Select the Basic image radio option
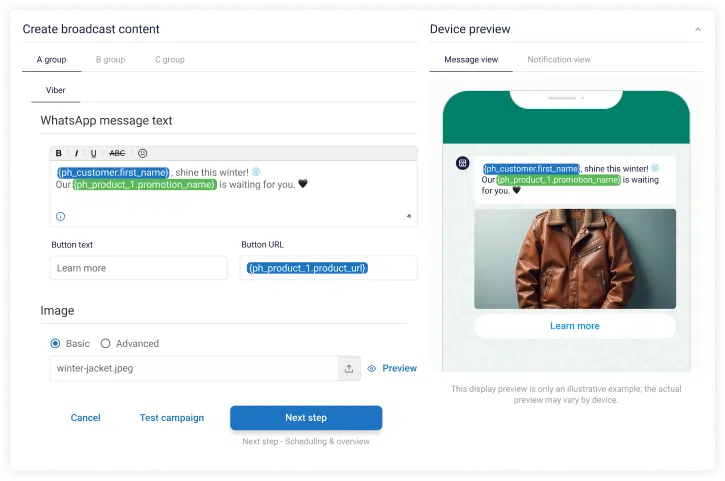 [x=55, y=343]
